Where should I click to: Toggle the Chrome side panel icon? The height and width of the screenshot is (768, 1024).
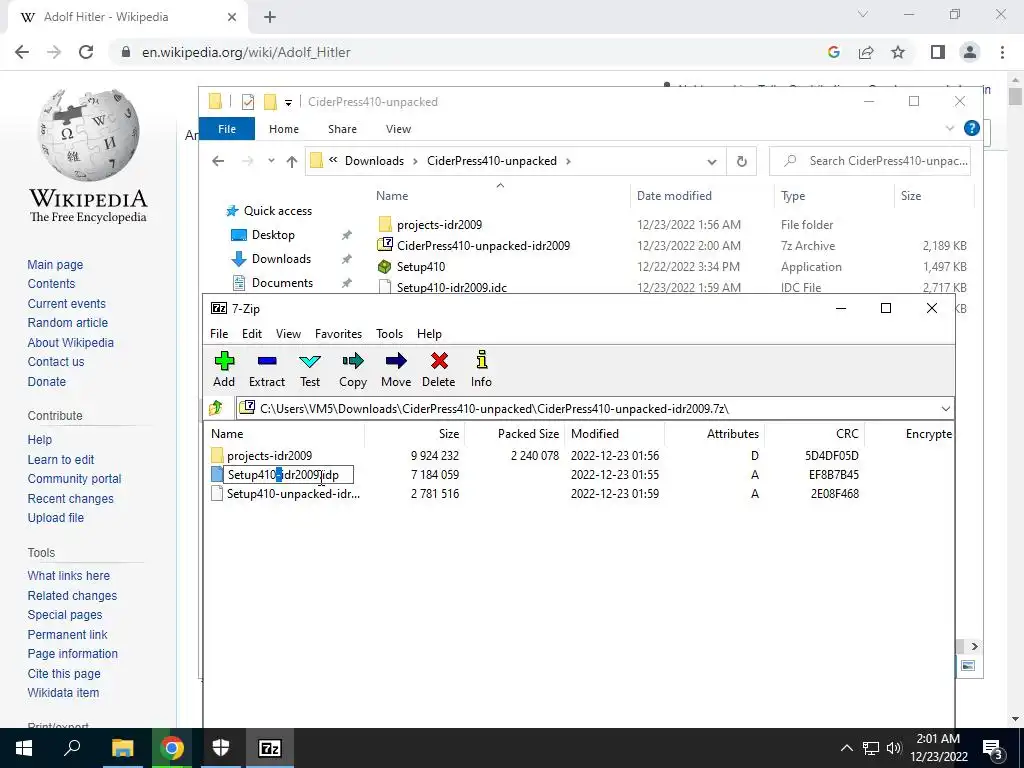point(938,52)
